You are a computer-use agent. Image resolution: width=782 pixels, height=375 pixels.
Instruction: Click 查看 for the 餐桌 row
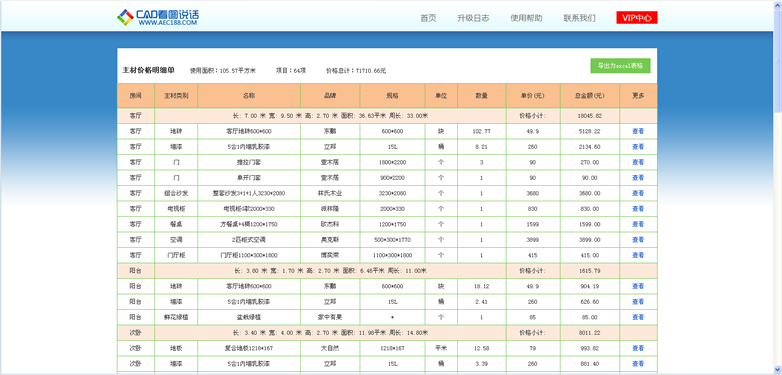click(638, 224)
